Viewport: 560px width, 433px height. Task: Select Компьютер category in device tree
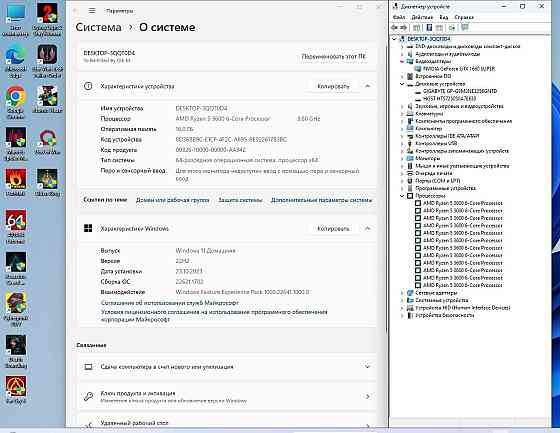coord(429,128)
